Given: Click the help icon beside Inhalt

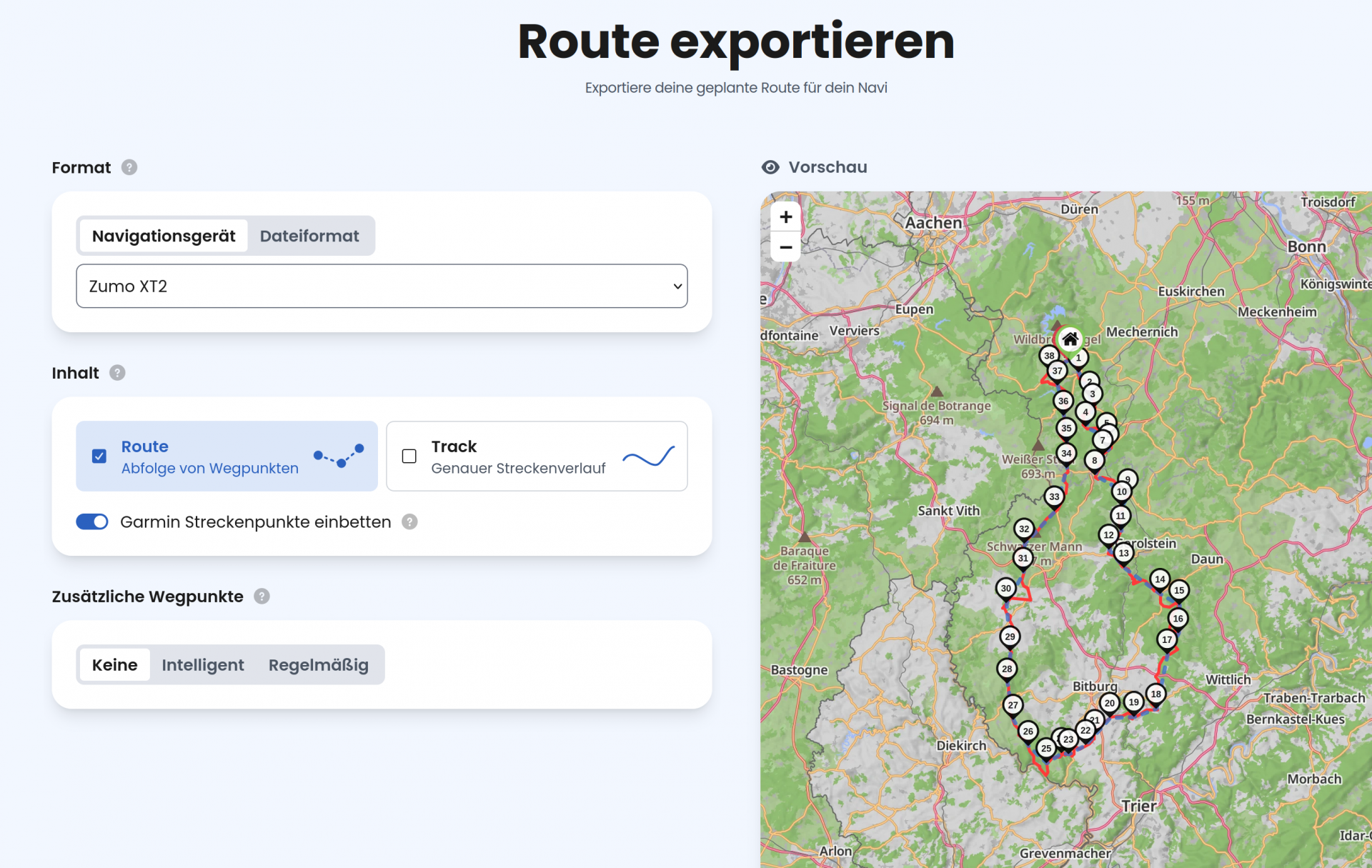Looking at the screenshot, I should tap(117, 373).
